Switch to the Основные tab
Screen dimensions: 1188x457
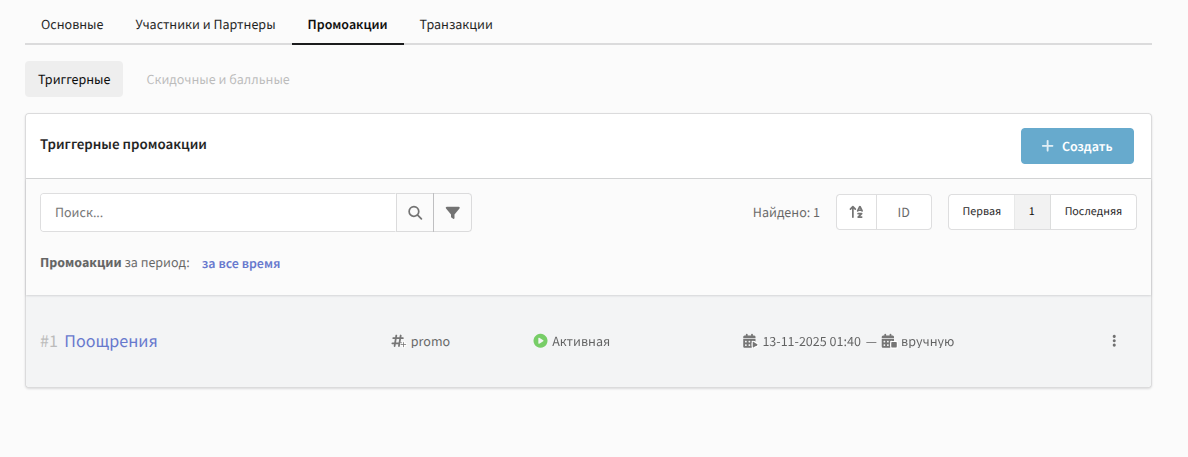point(72,24)
